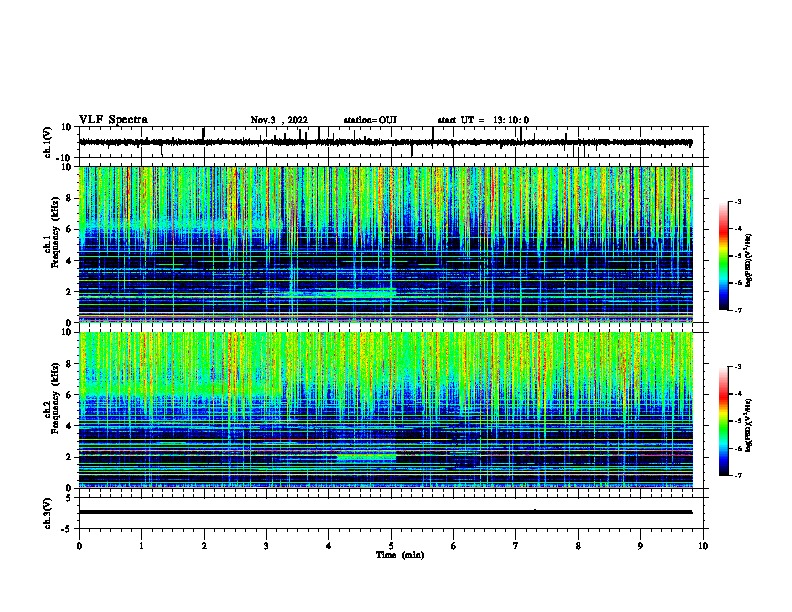Click the ch.2 spectrogram color scale bar
Screen dimensions: 792x612
[x=724, y=421]
